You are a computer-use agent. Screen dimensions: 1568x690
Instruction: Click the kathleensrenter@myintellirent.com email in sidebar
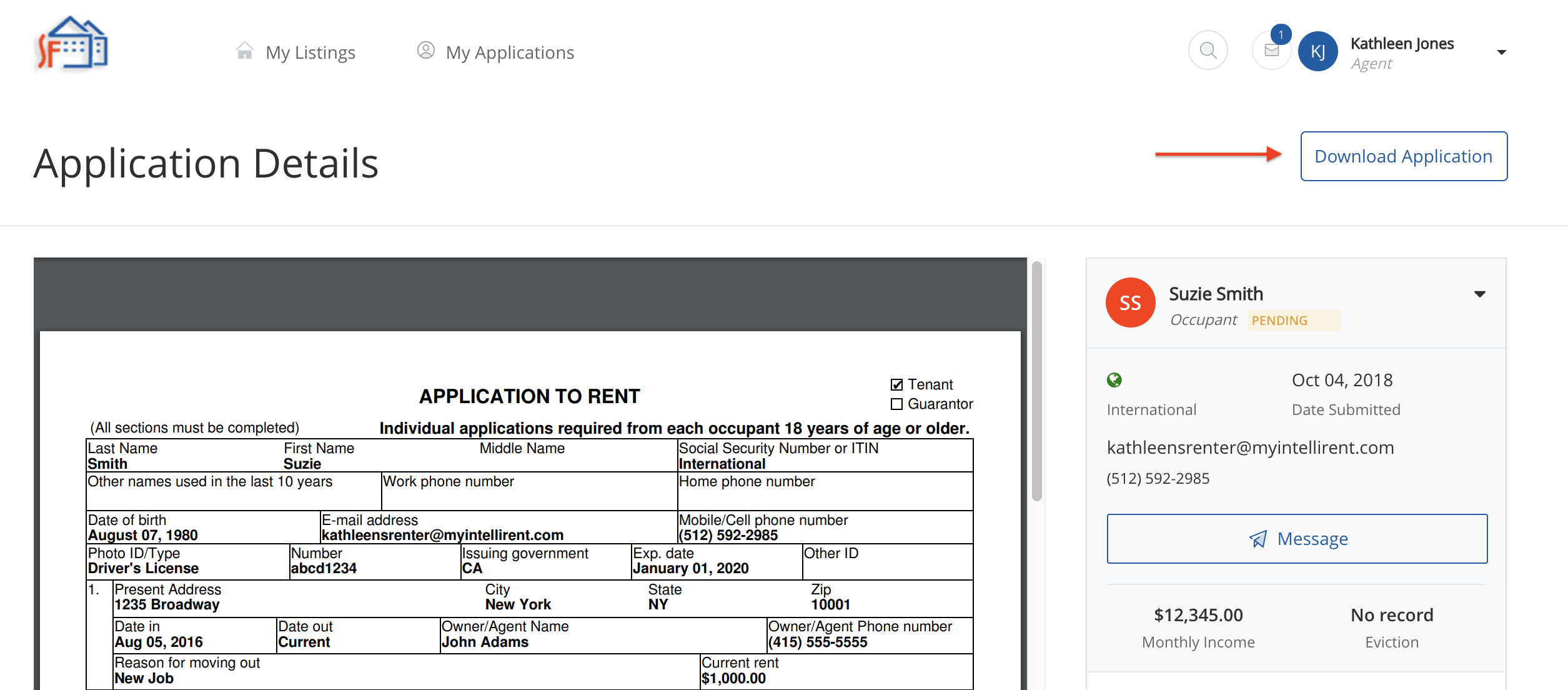1250,447
